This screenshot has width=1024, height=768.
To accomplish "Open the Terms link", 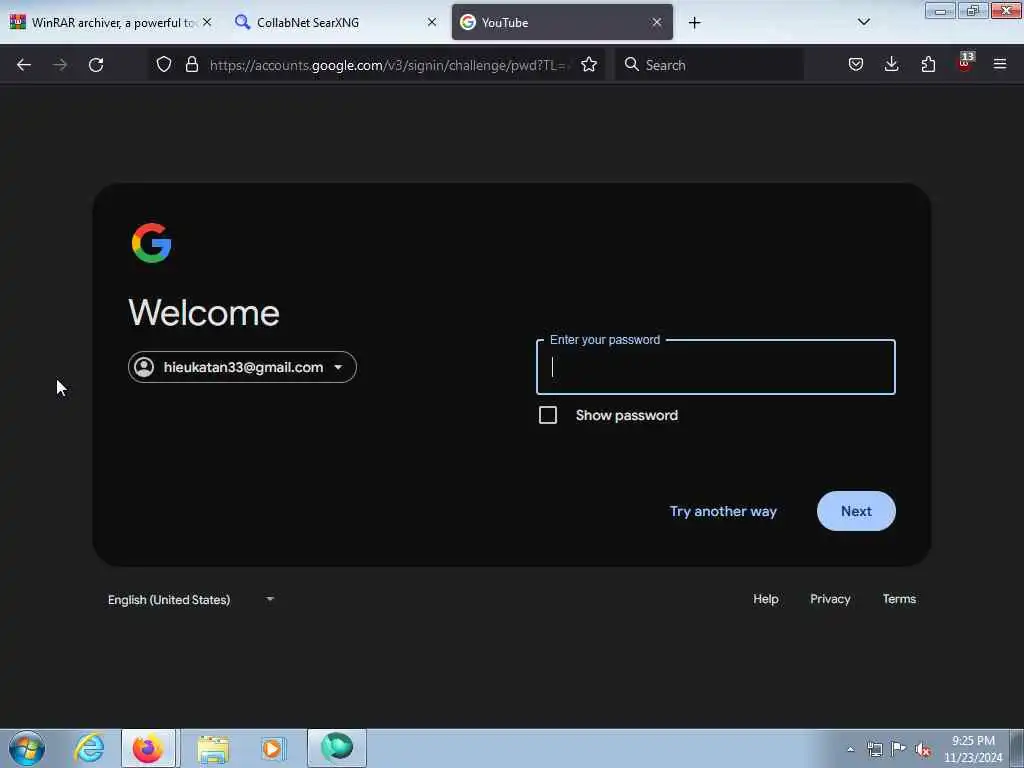I will click(899, 599).
